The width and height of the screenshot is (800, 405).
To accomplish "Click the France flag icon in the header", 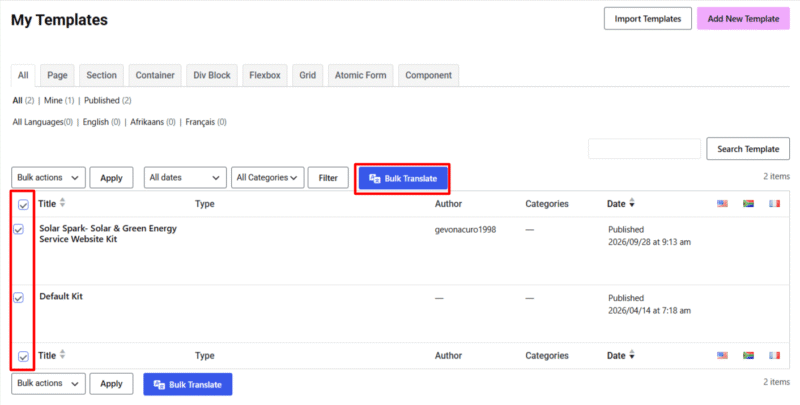I will coord(774,204).
